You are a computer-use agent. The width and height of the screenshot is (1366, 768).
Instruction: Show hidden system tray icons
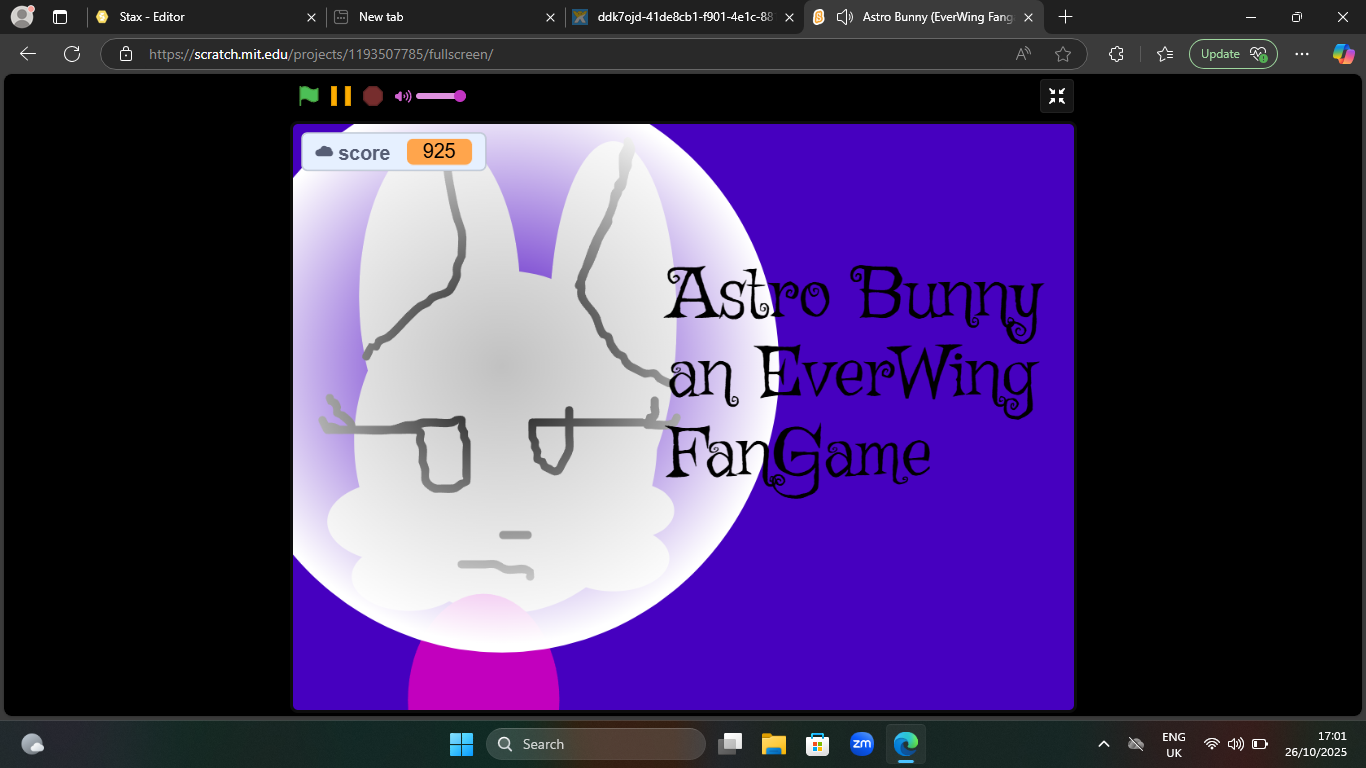[1104, 744]
